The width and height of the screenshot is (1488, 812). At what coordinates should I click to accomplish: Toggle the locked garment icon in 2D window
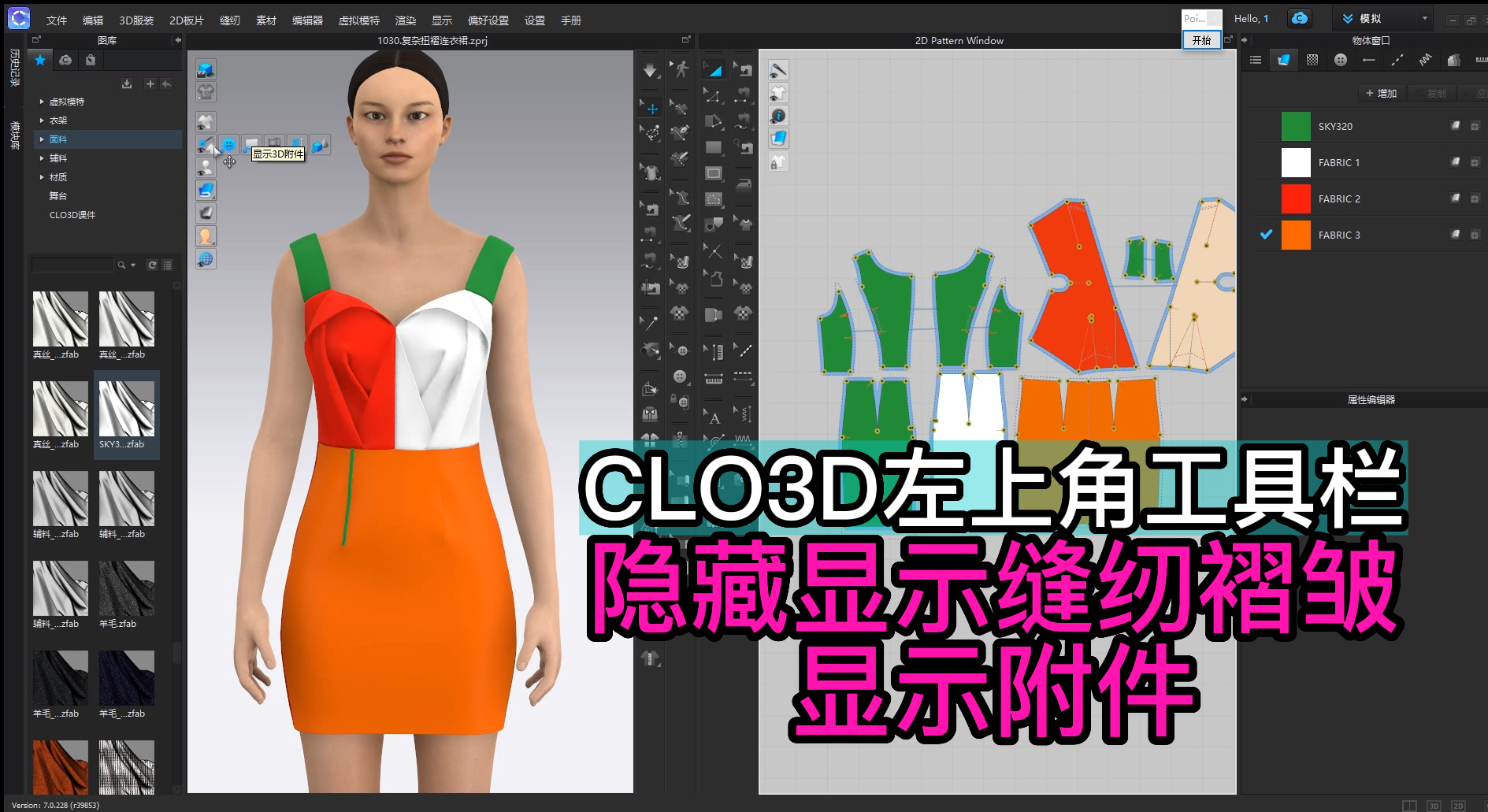(778, 161)
